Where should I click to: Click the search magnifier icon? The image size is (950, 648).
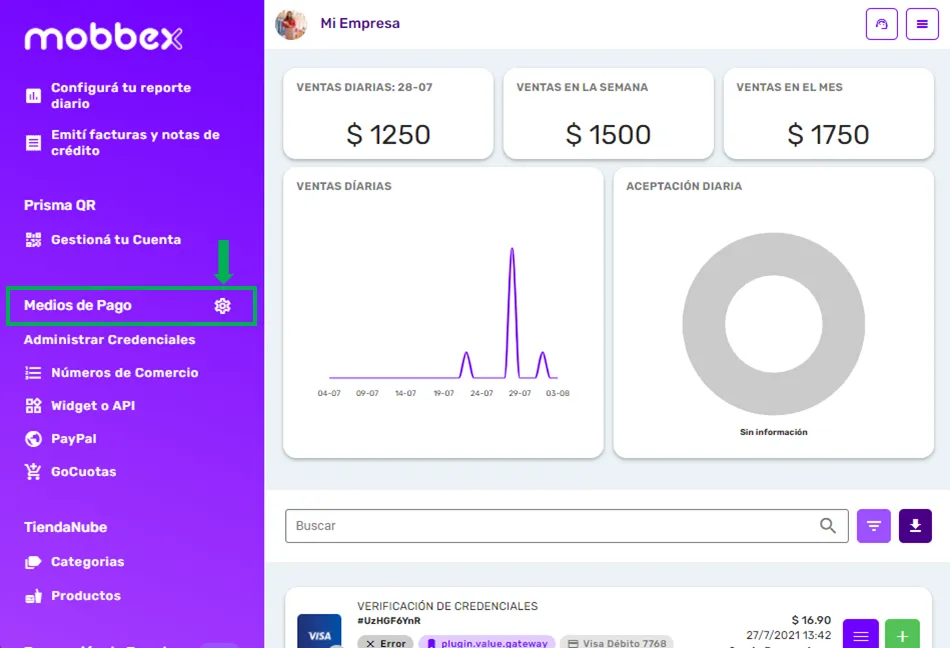pos(828,526)
